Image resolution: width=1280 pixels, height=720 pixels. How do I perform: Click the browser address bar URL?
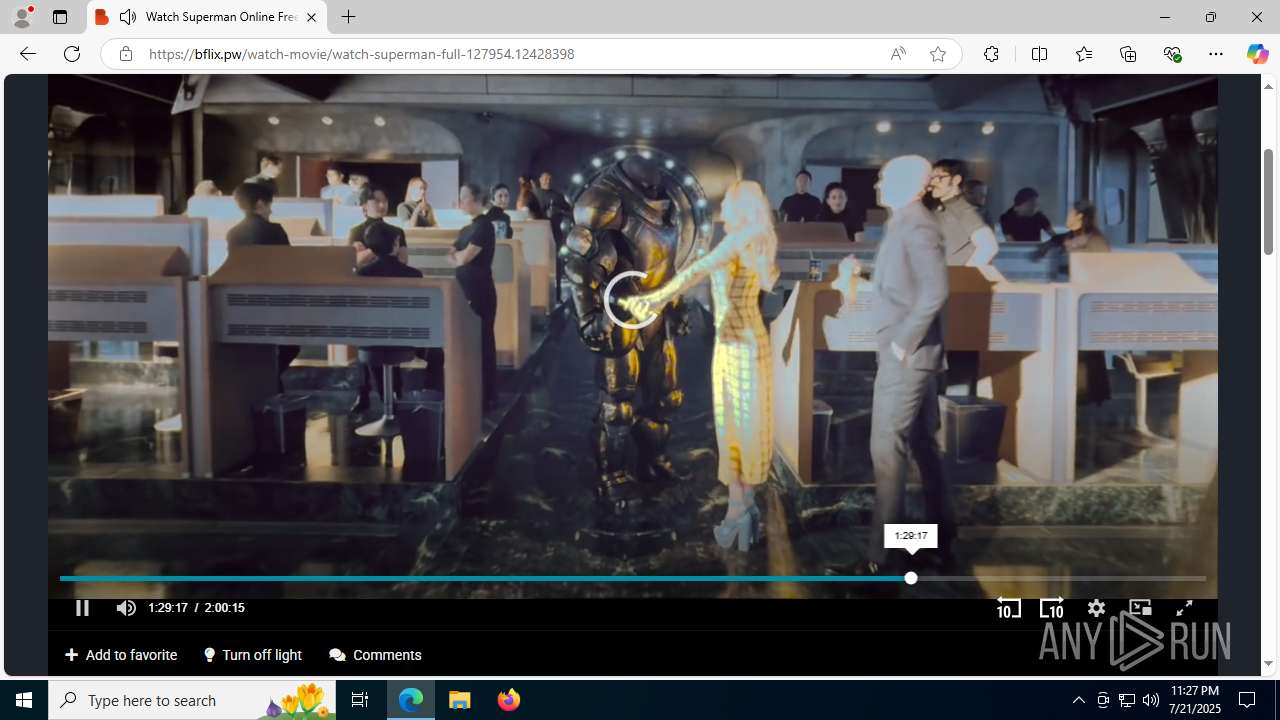pyautogui.click(x=362, y=54)
